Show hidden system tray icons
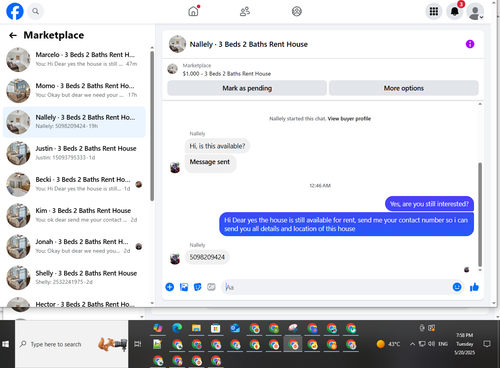This screenshot has height=368, width=500. tap(412, 344)
